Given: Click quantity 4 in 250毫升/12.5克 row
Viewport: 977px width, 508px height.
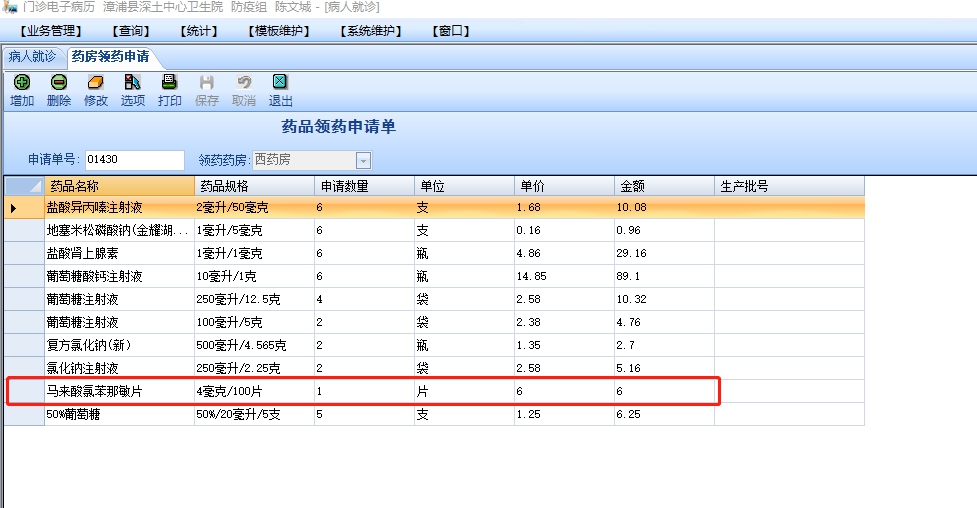Looking at the screenshot, I should (365, 299).
